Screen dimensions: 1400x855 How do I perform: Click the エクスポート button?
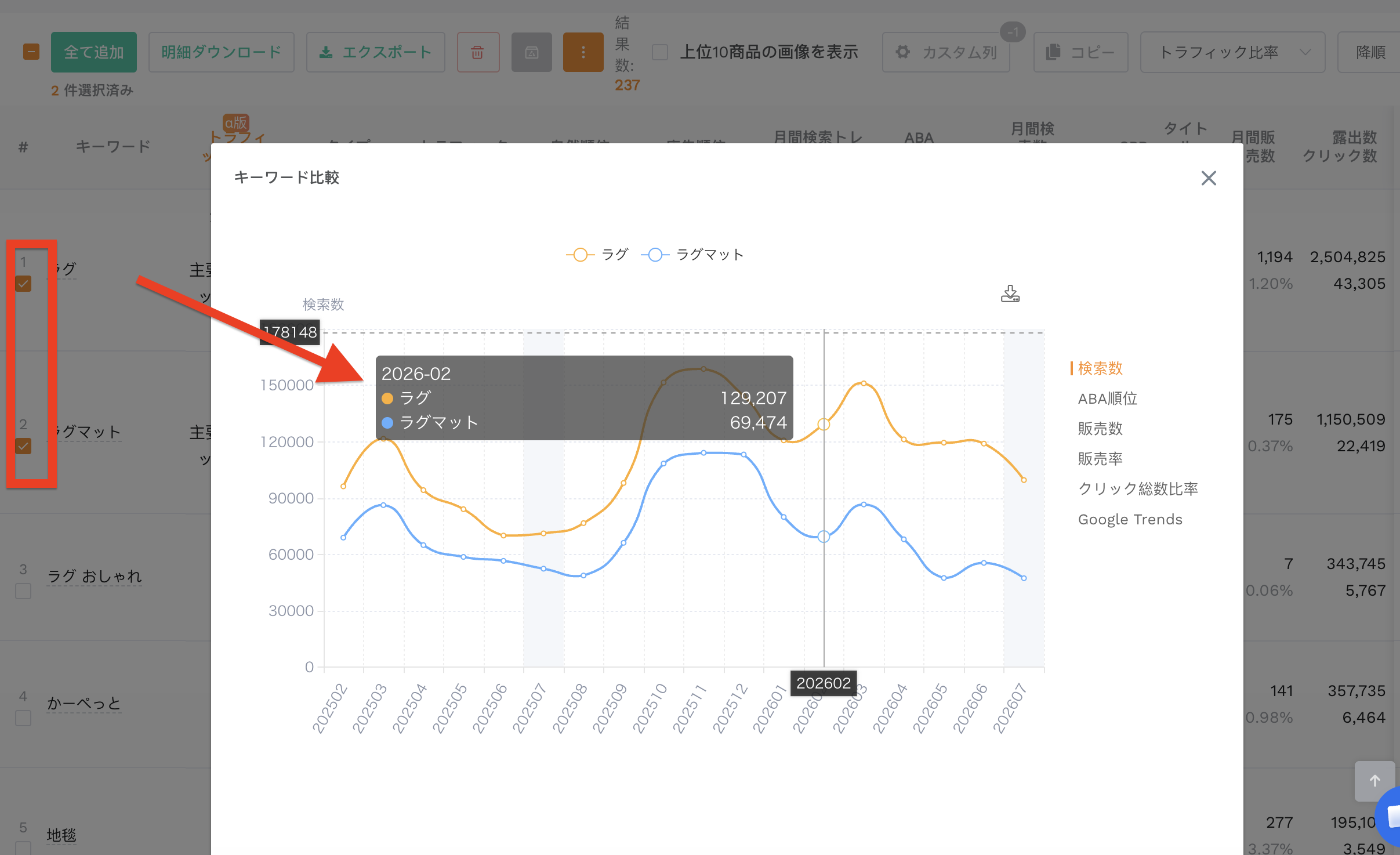pos(375,52)
